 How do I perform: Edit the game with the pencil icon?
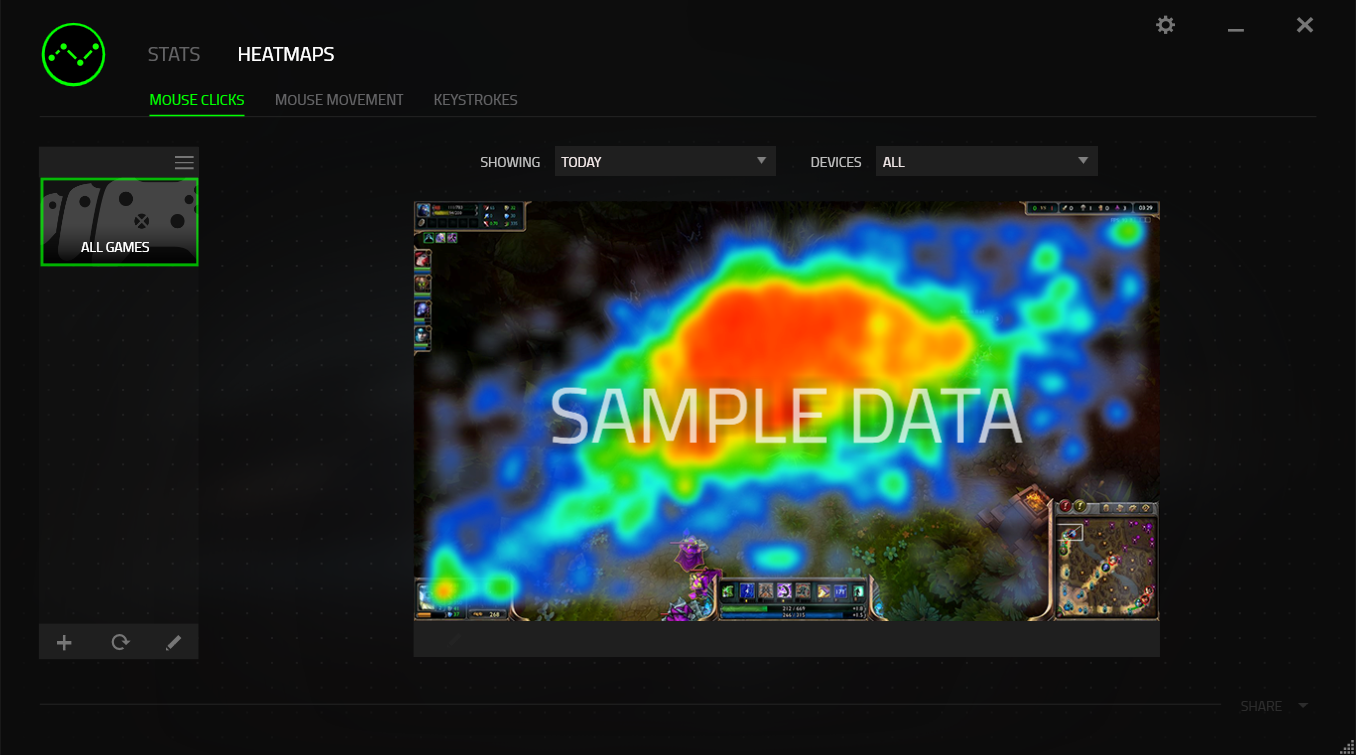174,643
